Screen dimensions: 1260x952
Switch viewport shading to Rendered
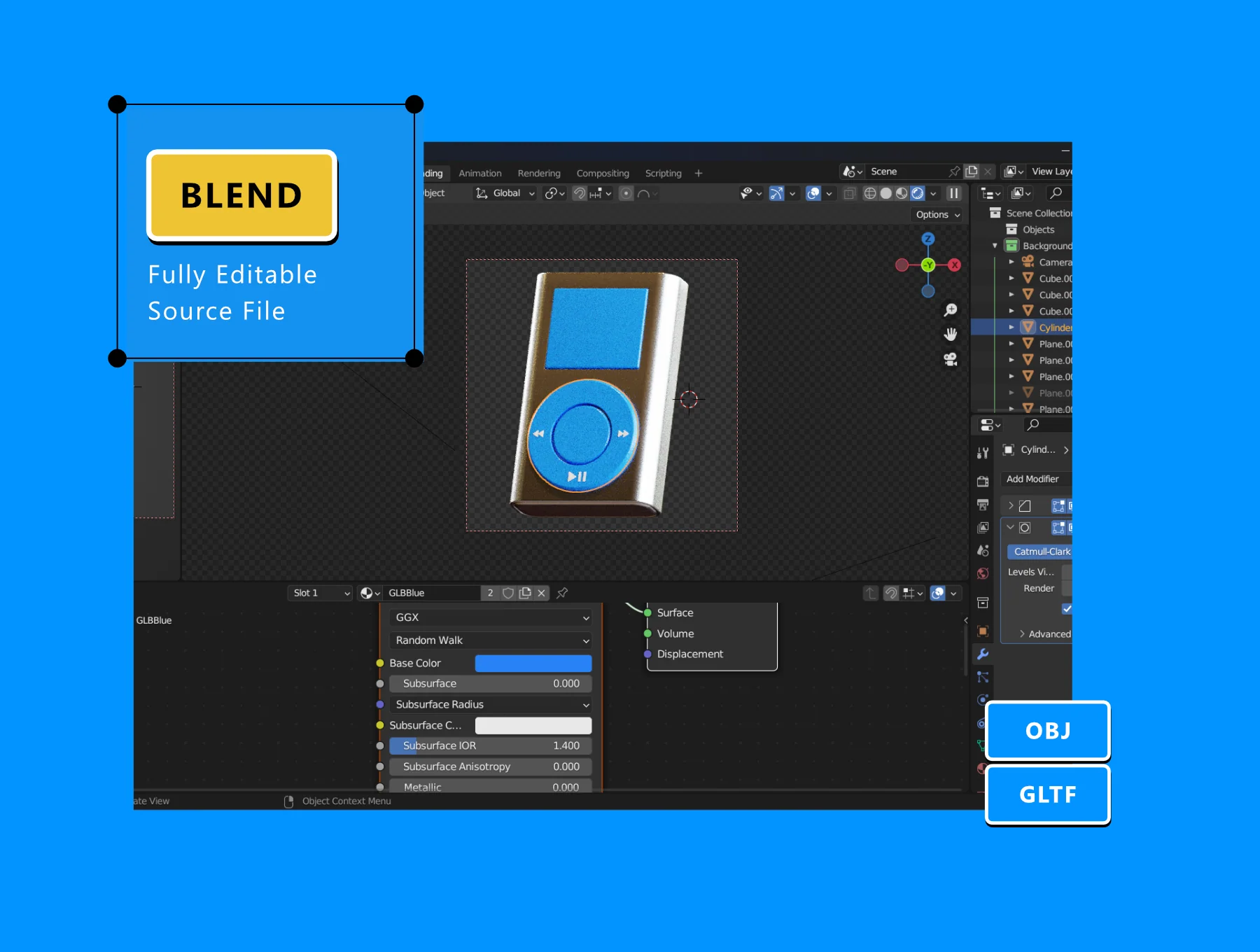tap(918, 193)
